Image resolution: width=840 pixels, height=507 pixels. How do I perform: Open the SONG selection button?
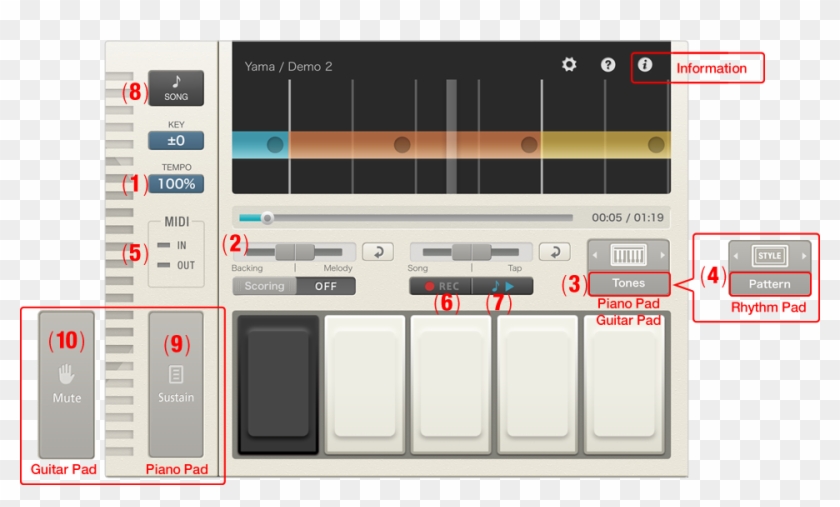point(176,88)
